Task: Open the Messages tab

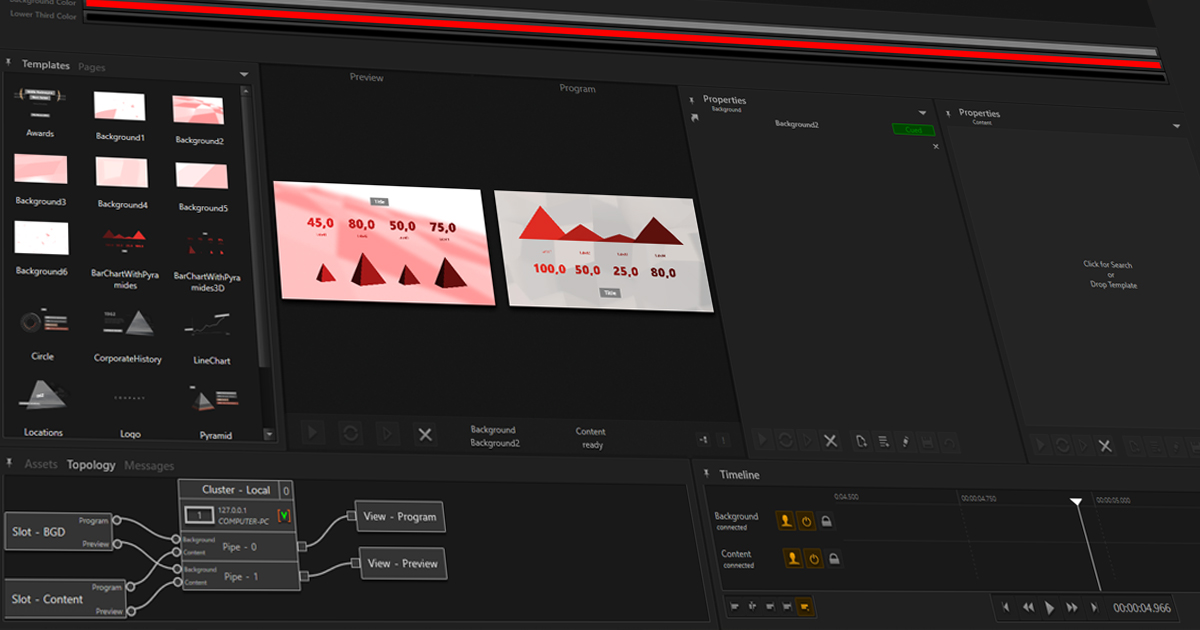Action: coord(148,466)
